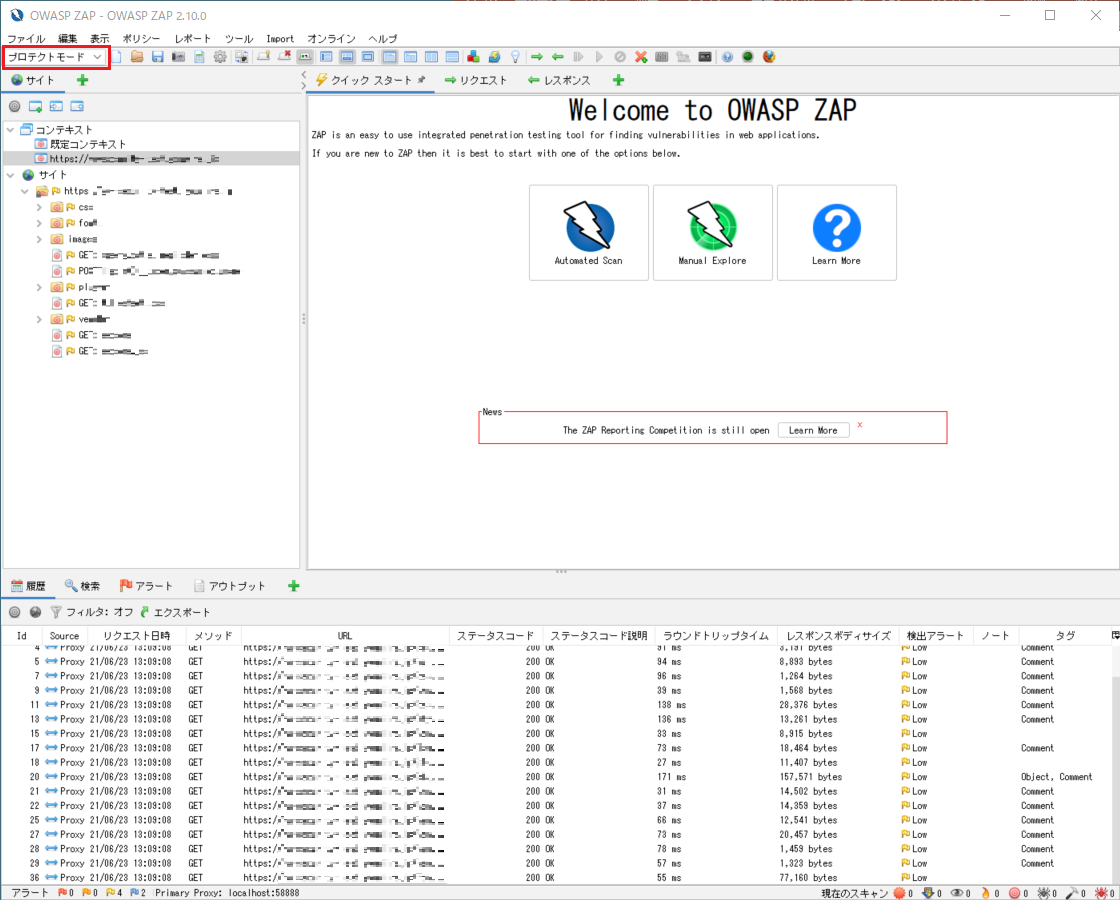
Task: Click the Manual Explore button
Action: (712, 233)
